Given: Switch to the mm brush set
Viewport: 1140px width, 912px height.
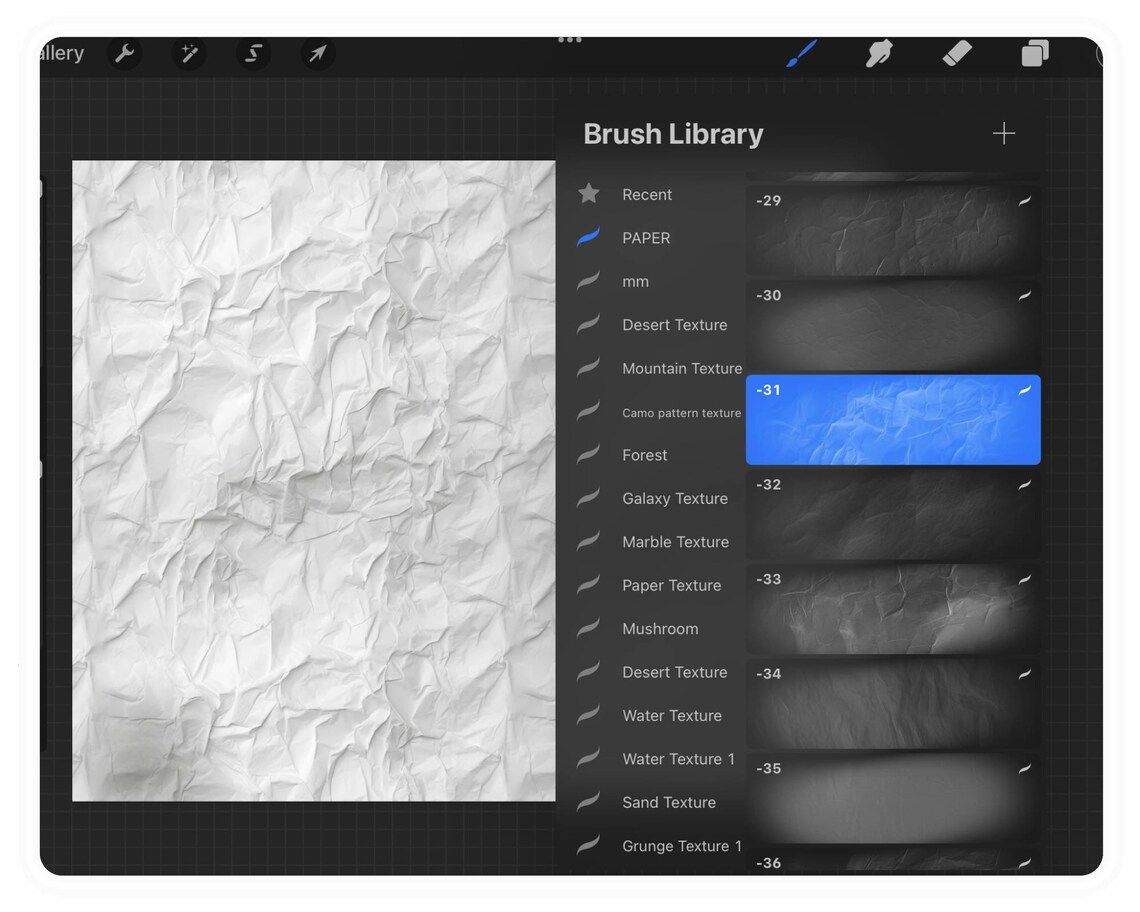Looking at the screenshot, I should tap(636, 281).
